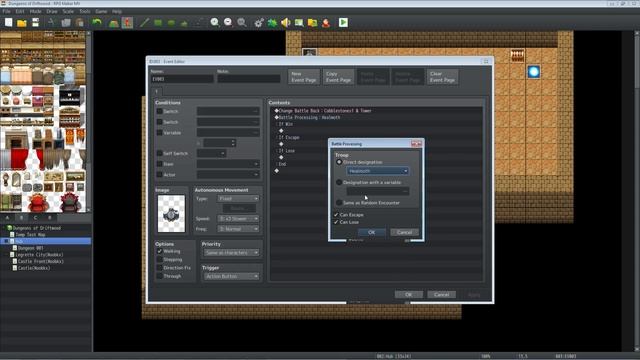Open the Self Switch letter dropdown
The height and width of the screenshot is (360, 640).
pos(211,153)
